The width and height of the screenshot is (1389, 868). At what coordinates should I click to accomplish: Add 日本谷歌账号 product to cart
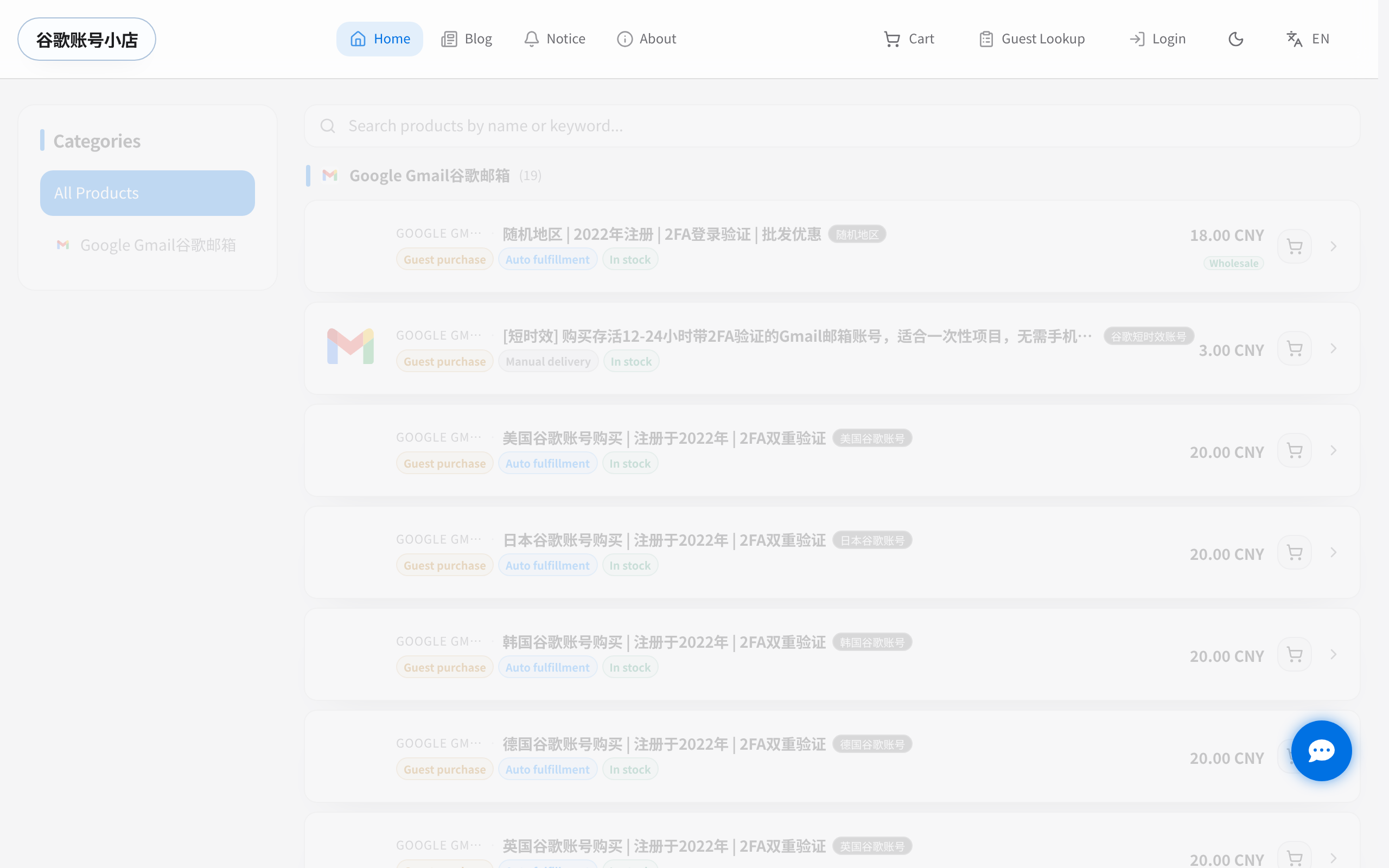[1294, 552]
